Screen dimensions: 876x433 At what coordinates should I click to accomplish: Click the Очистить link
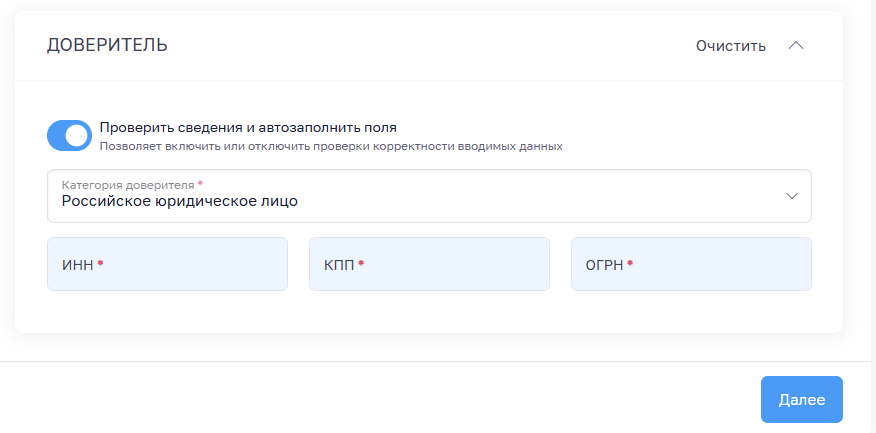730,45
